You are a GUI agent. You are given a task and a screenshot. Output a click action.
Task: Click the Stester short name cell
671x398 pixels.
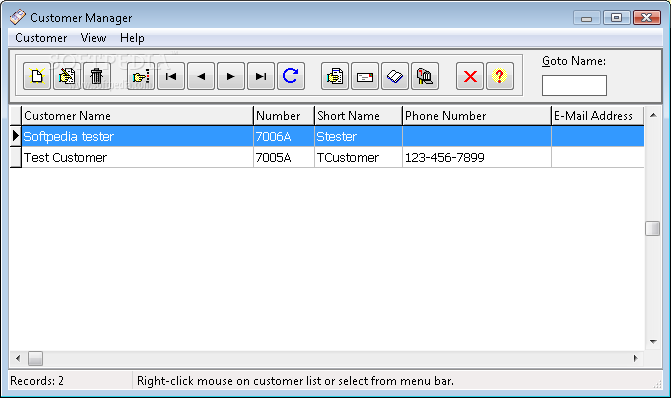click(358, 137)
